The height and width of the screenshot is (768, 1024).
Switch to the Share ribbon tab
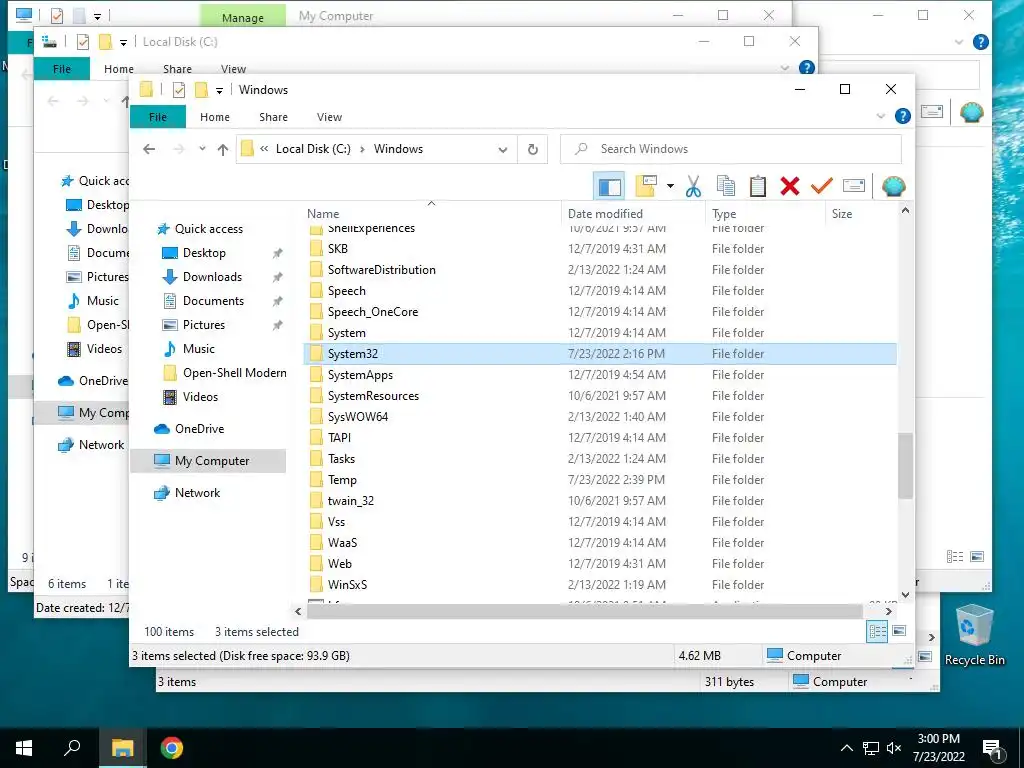(273, 117)
